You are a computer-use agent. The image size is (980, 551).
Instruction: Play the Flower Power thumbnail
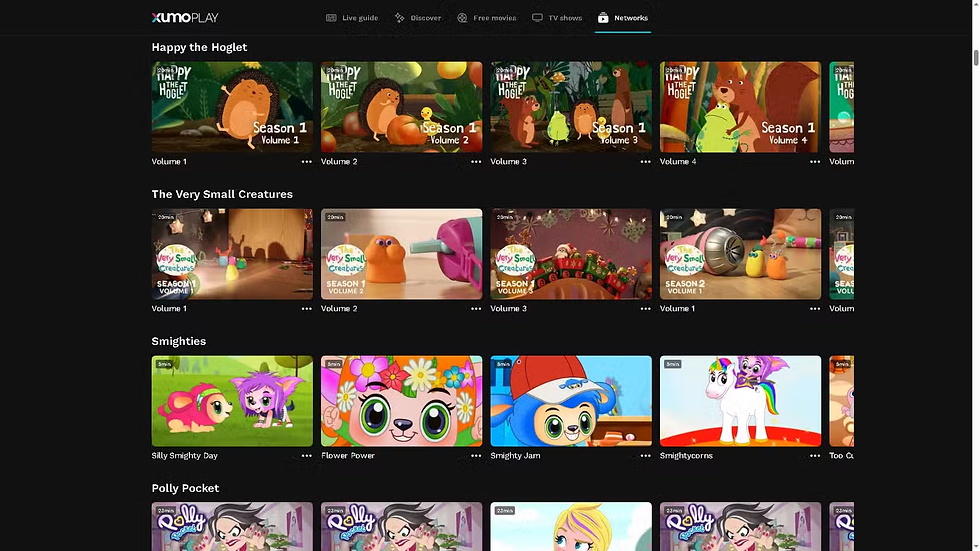coord(401,401)
